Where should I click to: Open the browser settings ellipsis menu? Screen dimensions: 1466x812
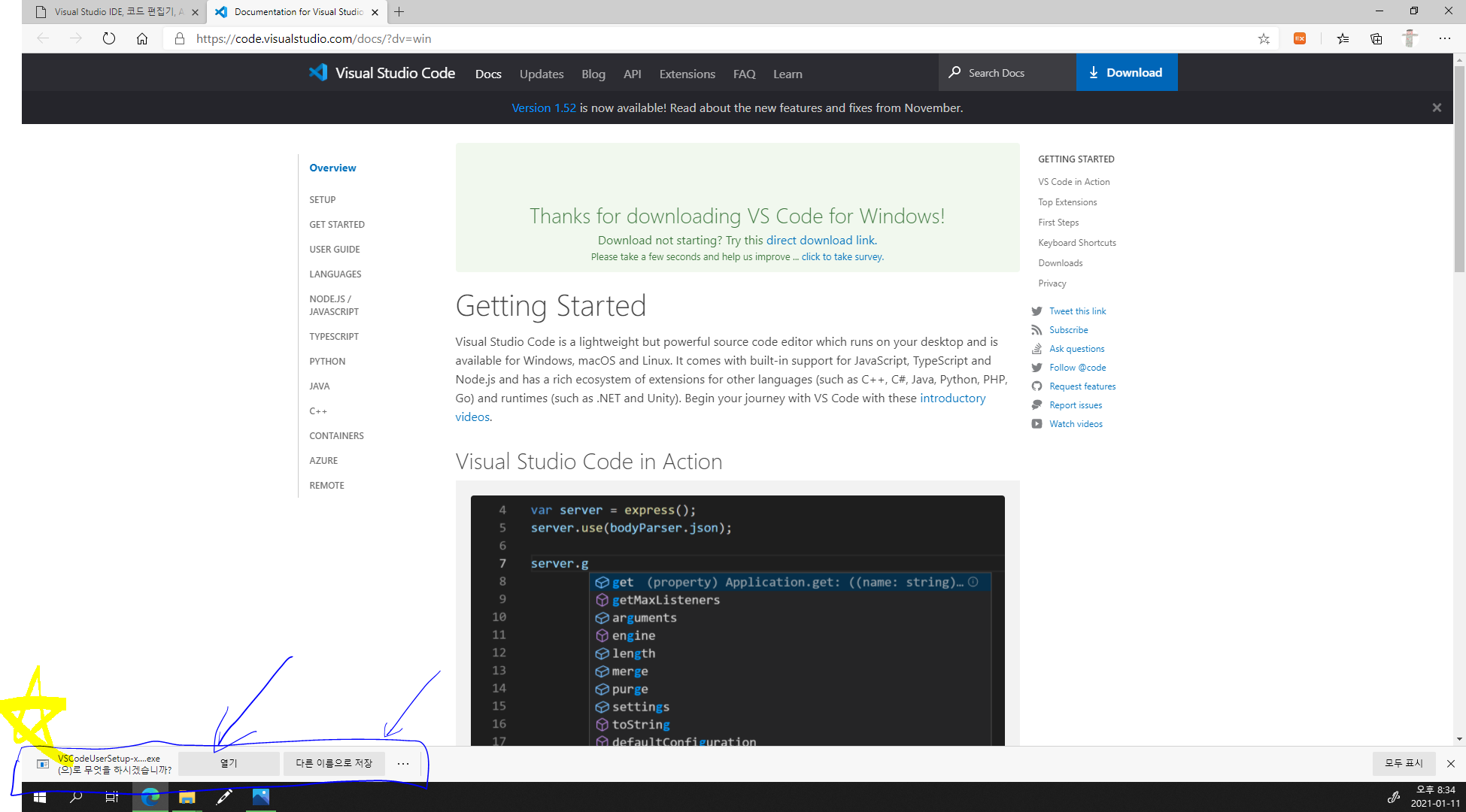(1445, 38)
